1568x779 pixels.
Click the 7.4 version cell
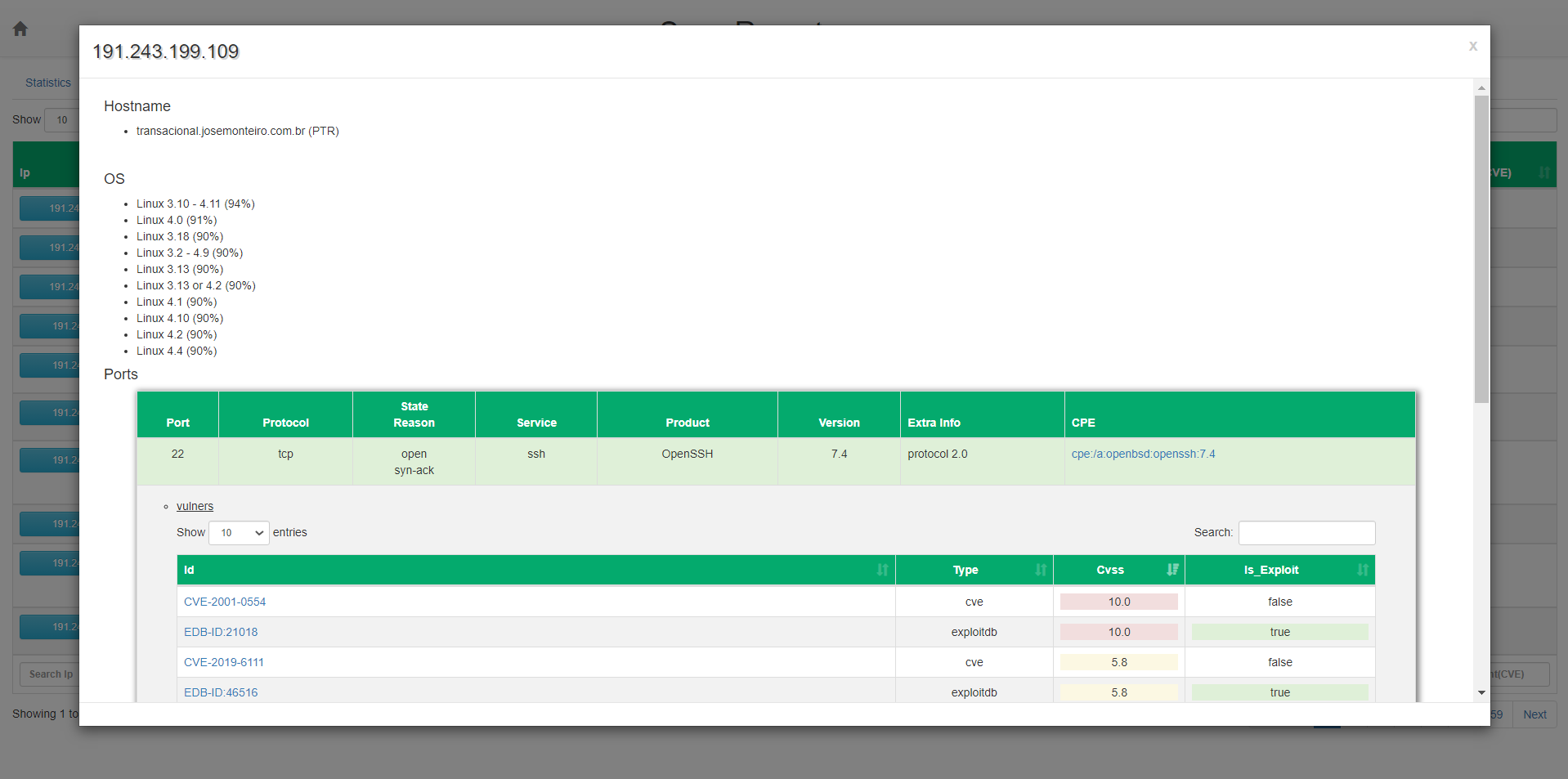[x=839, y=462]
